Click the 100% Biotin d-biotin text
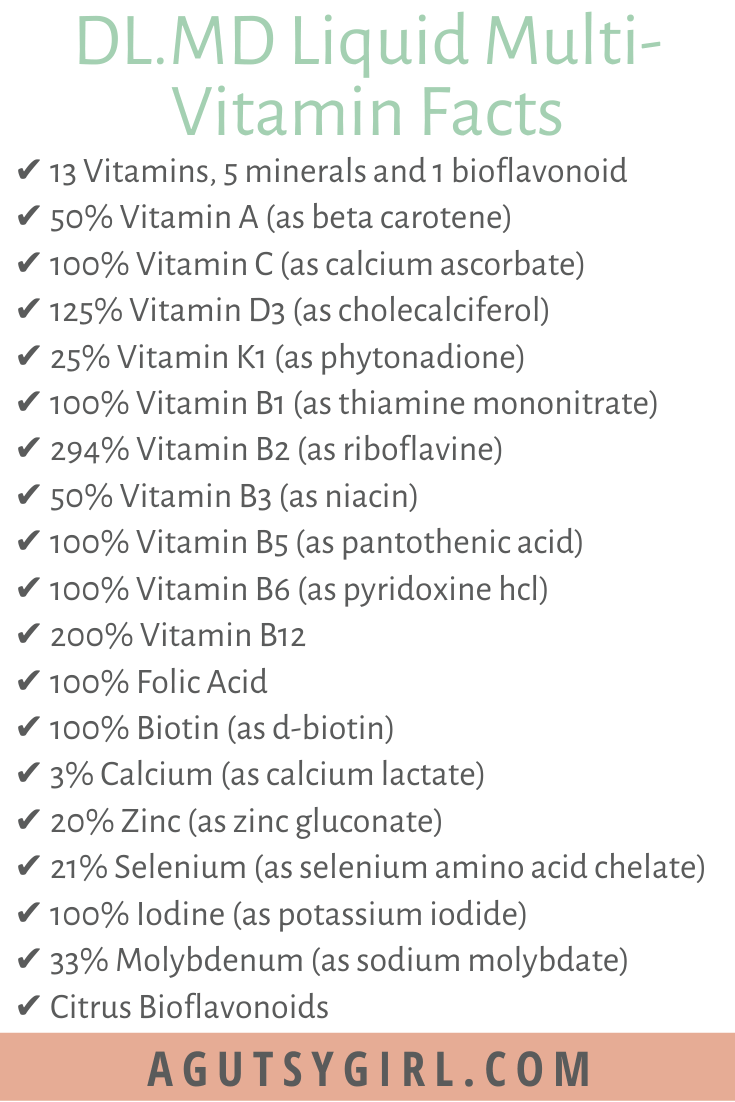This screenshot has width=735, height=1102. click(x=221, y=728)
